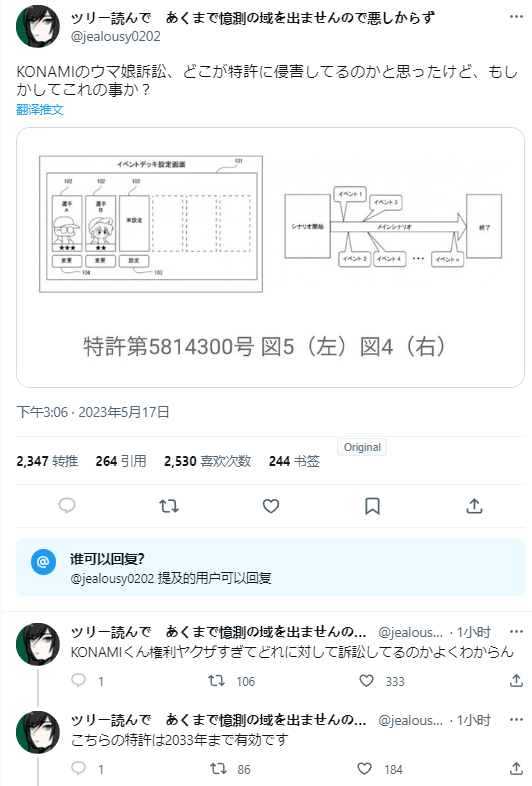
Task: View the 2,347 转推 list
Action: [x=47, y=461]
